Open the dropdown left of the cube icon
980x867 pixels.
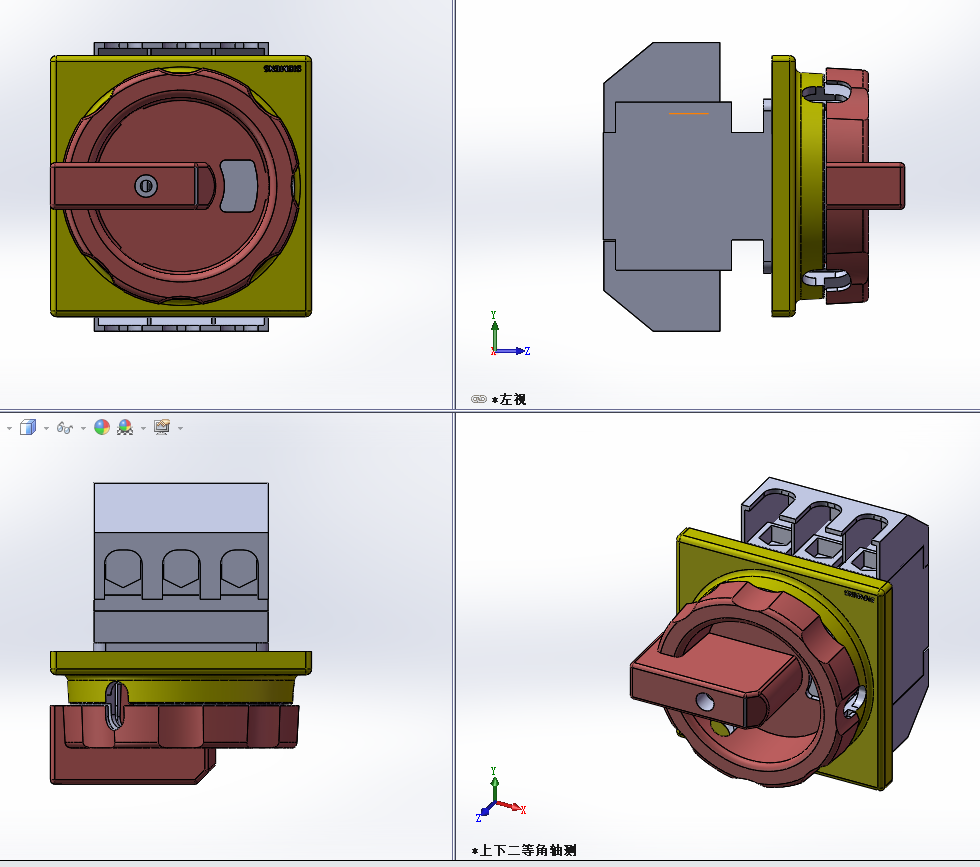point(9,428)
